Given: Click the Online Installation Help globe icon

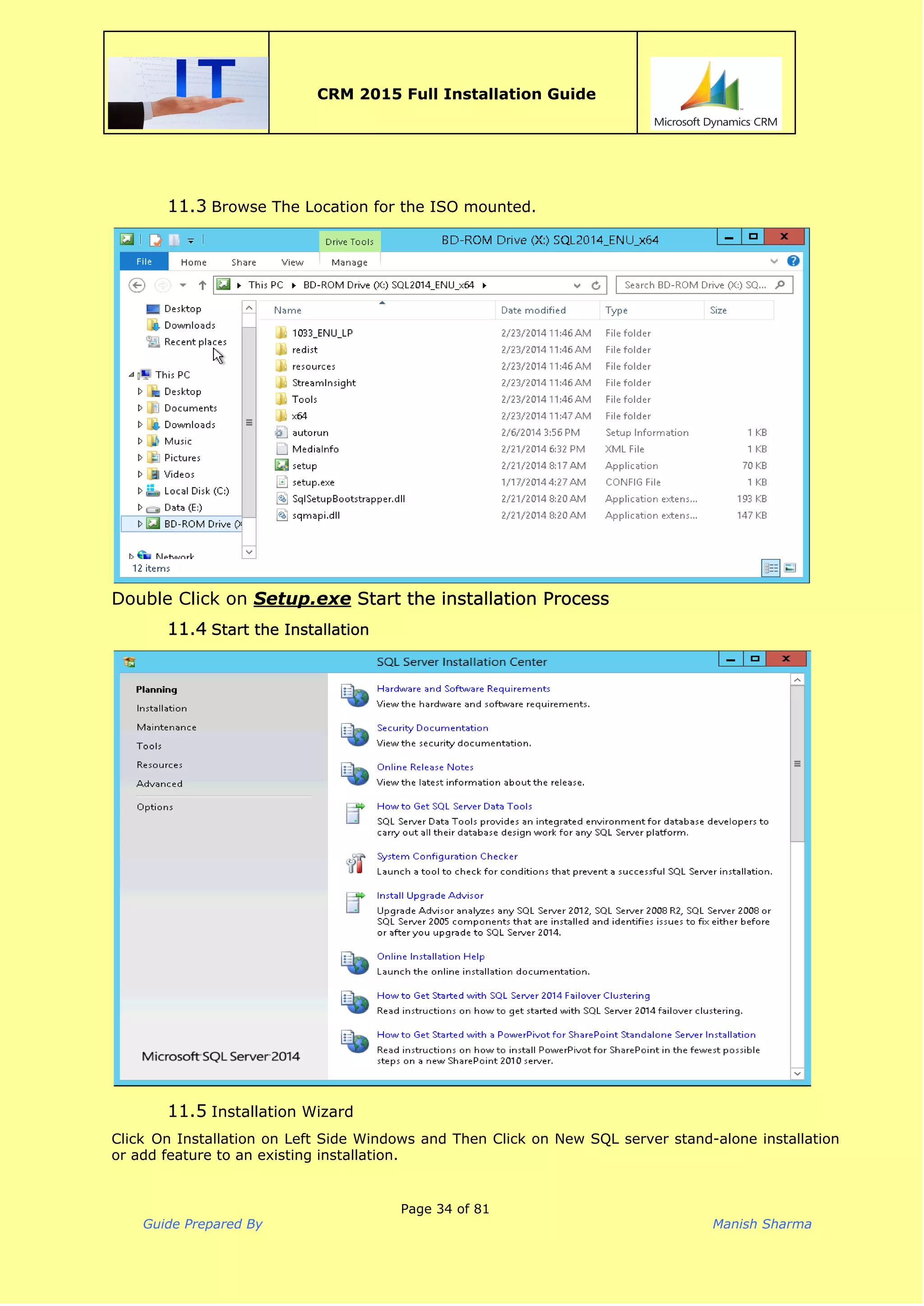Looking at the screenshot, I should (355, 964).
